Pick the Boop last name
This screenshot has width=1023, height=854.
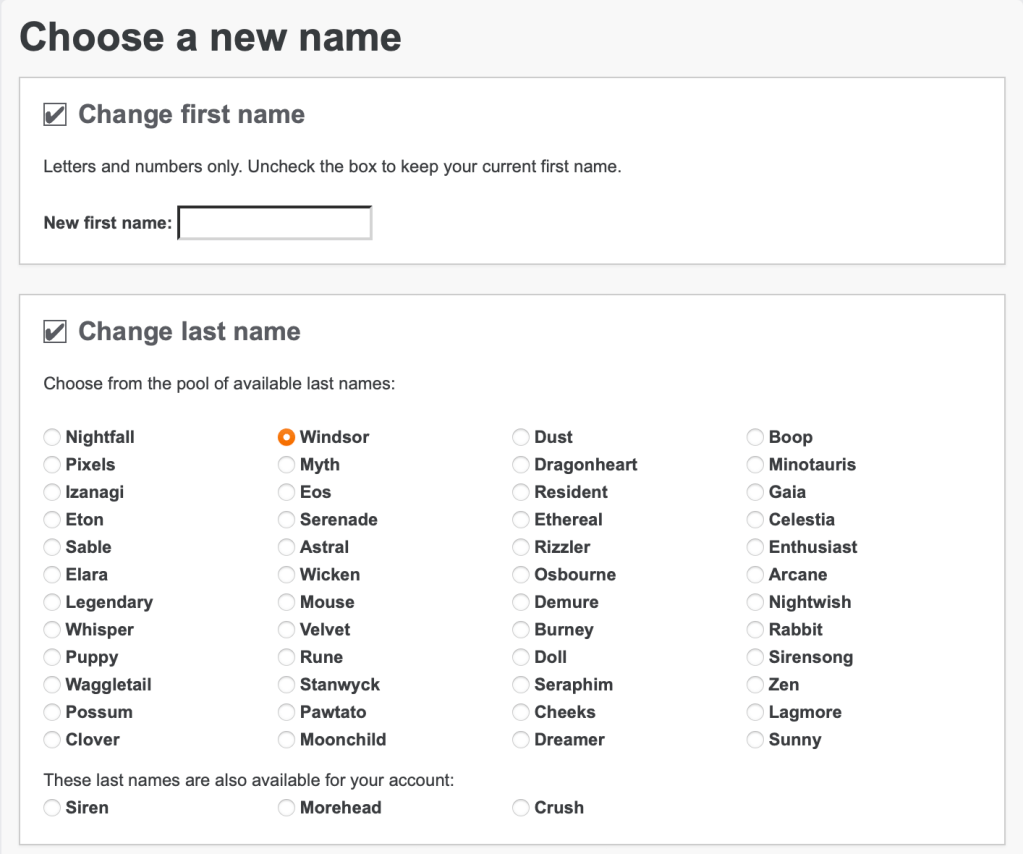point(755,437)
